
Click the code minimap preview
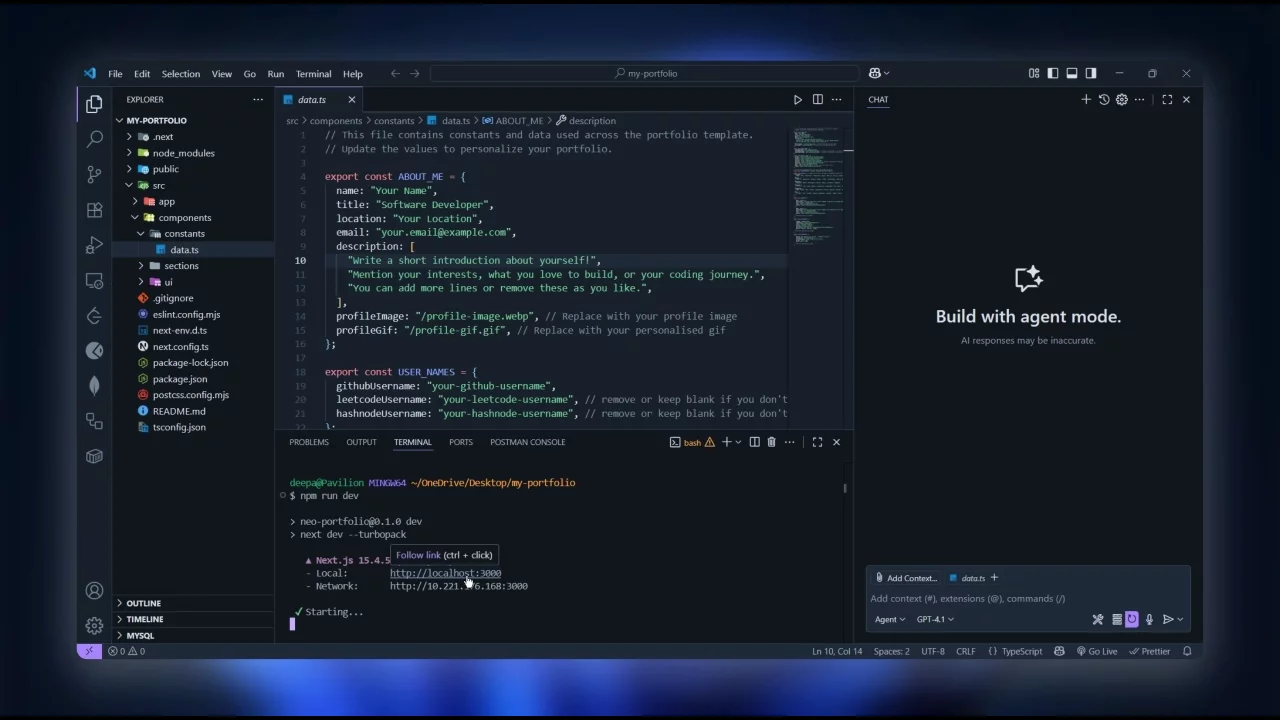[x=818, y=185]
